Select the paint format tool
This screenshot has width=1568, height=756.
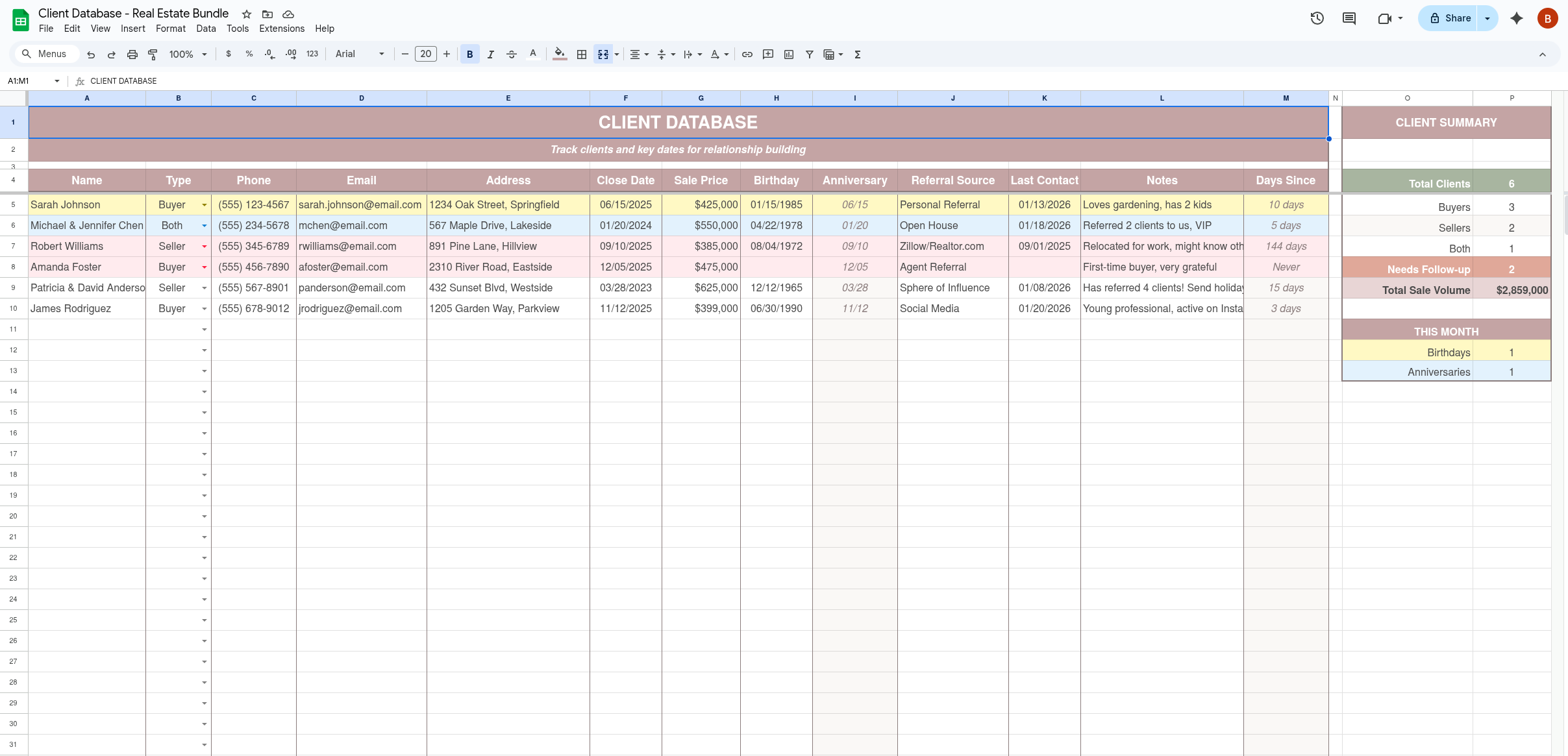tap(152, 54)
